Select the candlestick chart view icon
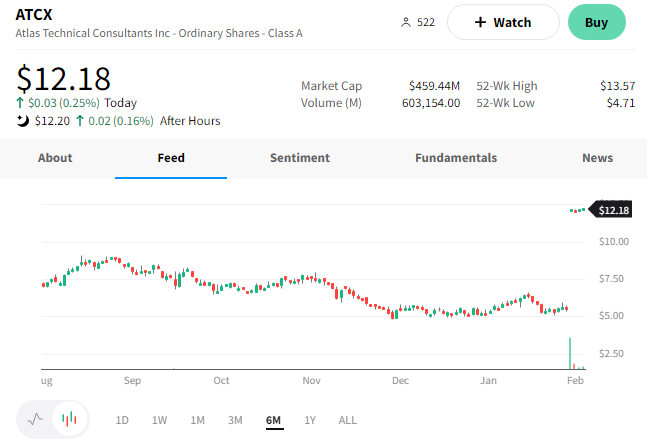Image resolution: width=647 pixels, height=446 pixels. [x=69, y=420]
